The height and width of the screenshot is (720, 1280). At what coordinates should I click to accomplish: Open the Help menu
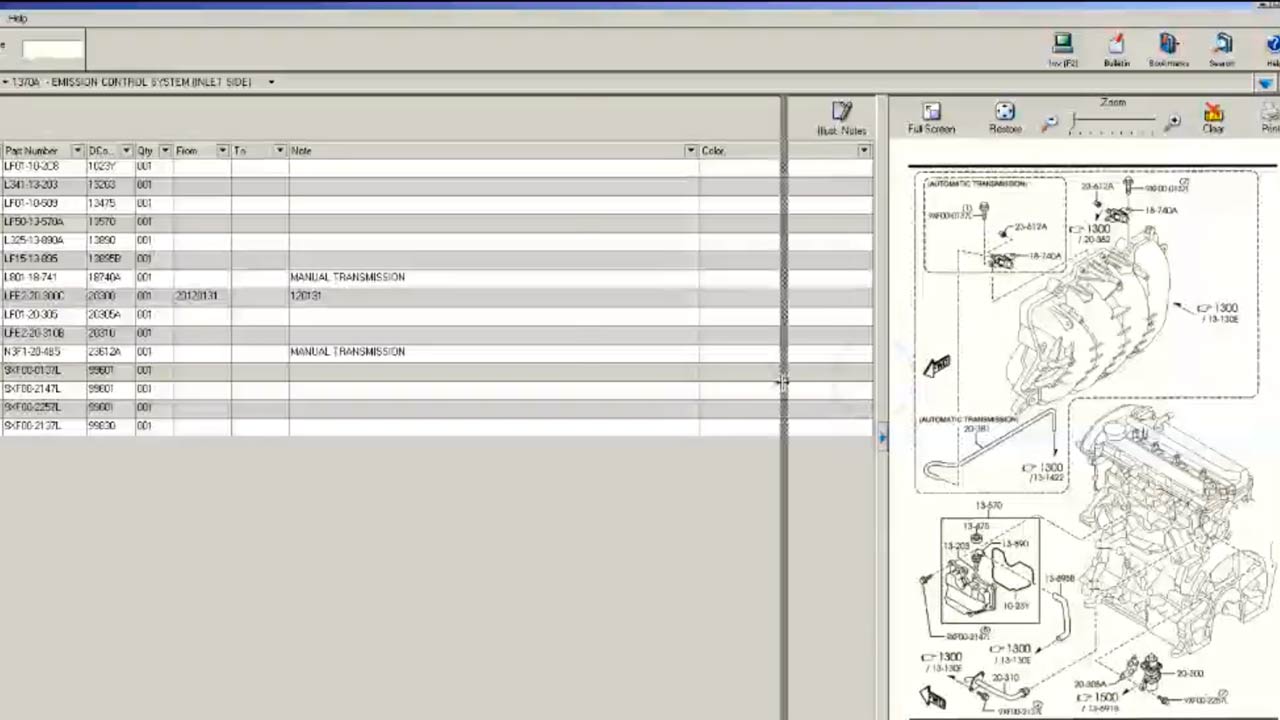click(17, 18)
